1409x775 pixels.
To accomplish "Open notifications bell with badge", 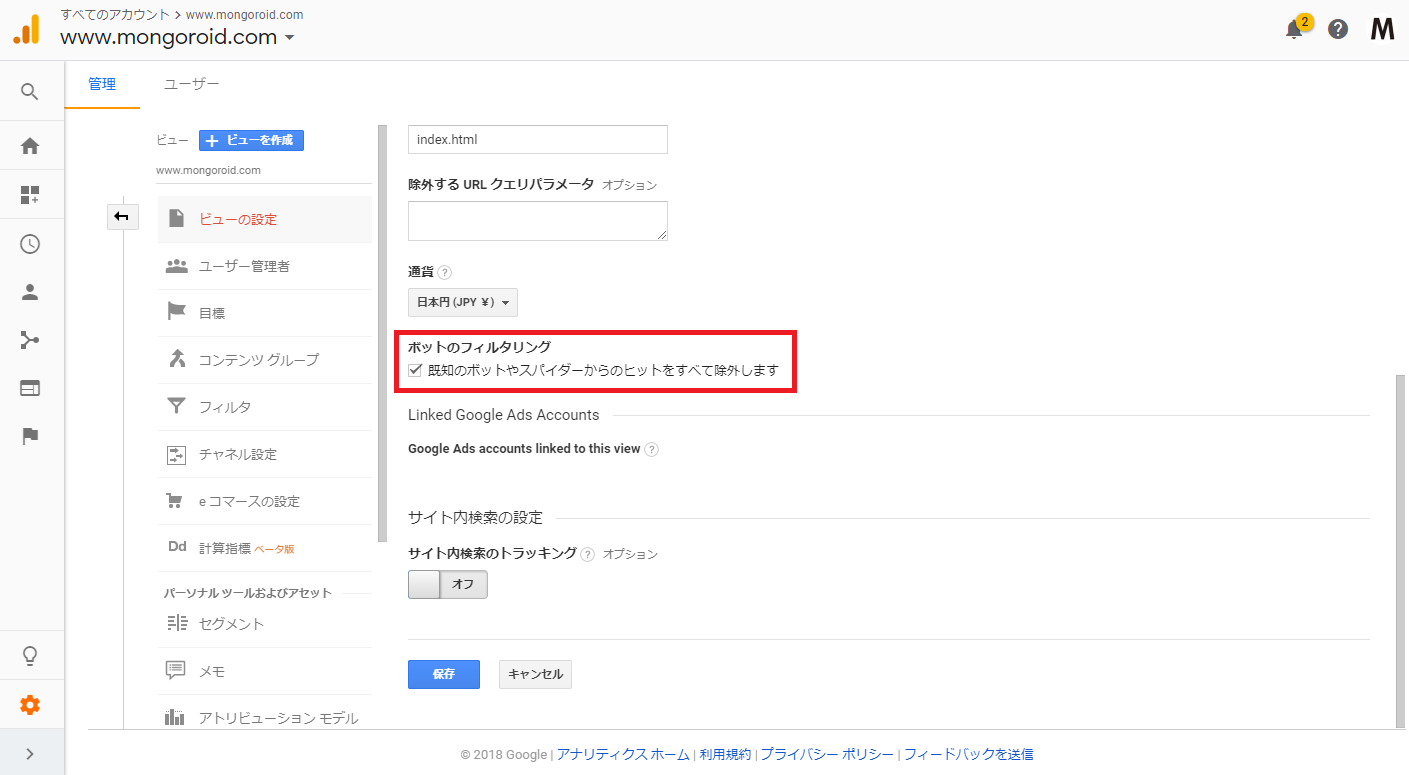I will 1296,27.
